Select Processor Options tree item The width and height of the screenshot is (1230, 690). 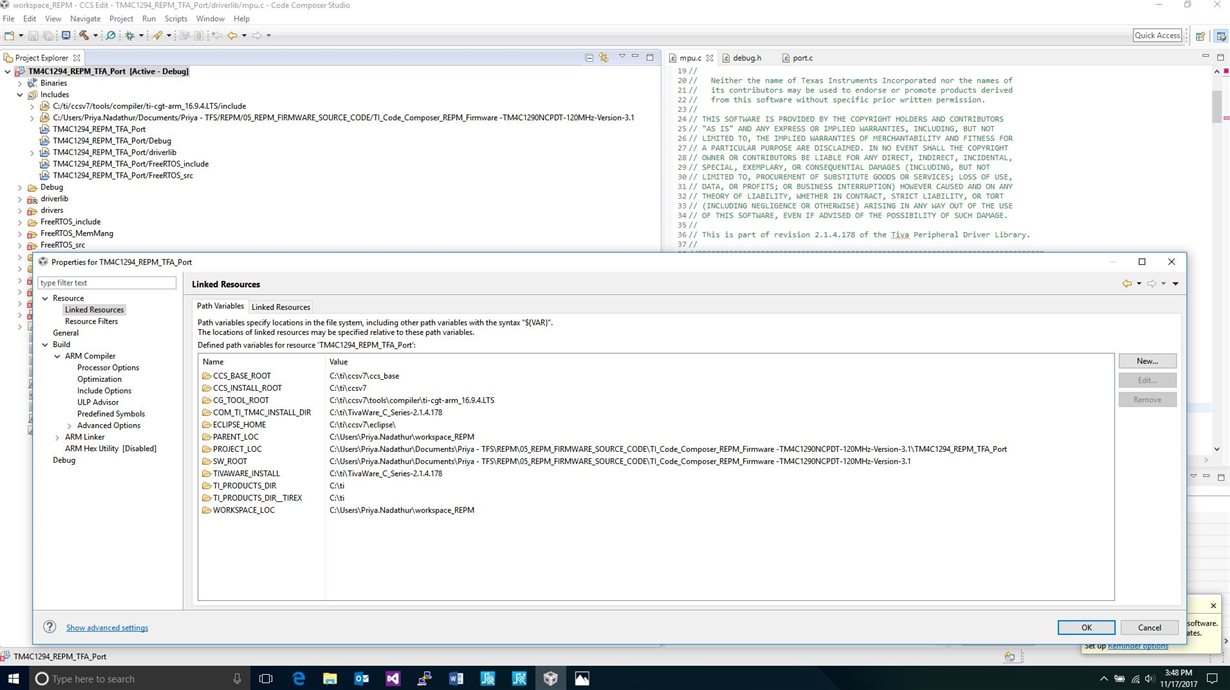coord(108,367)
